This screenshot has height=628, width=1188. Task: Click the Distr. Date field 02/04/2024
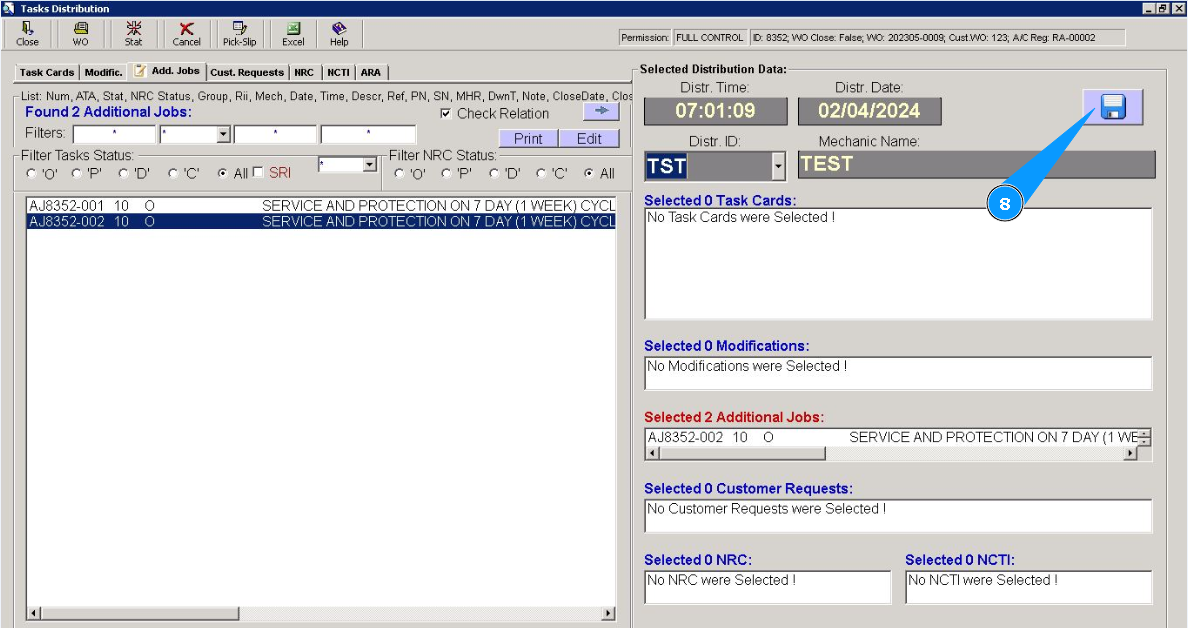click(869, 111)
